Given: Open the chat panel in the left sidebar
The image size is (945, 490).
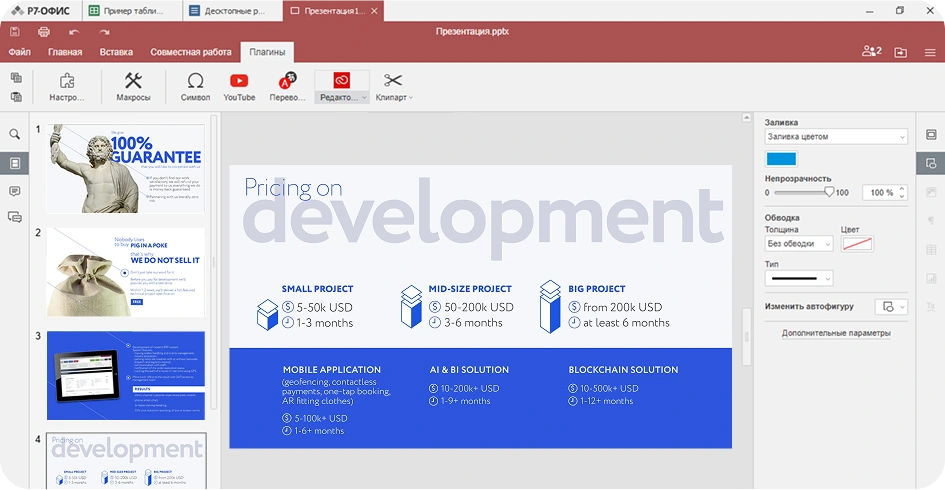Looking at the screenshot, I should (x=15, y=217).
